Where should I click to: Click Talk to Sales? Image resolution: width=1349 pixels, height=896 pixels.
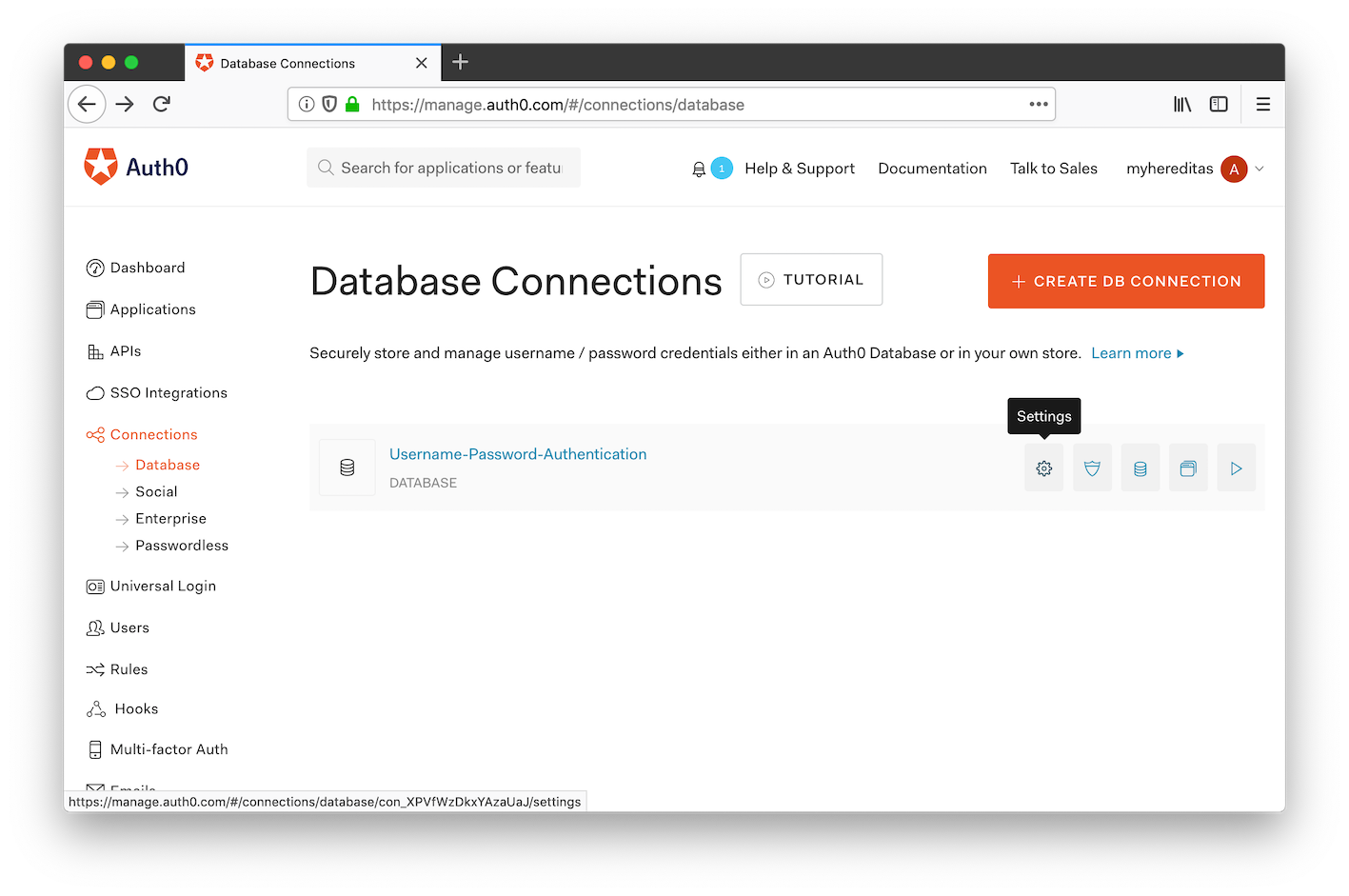(1054, 169)
